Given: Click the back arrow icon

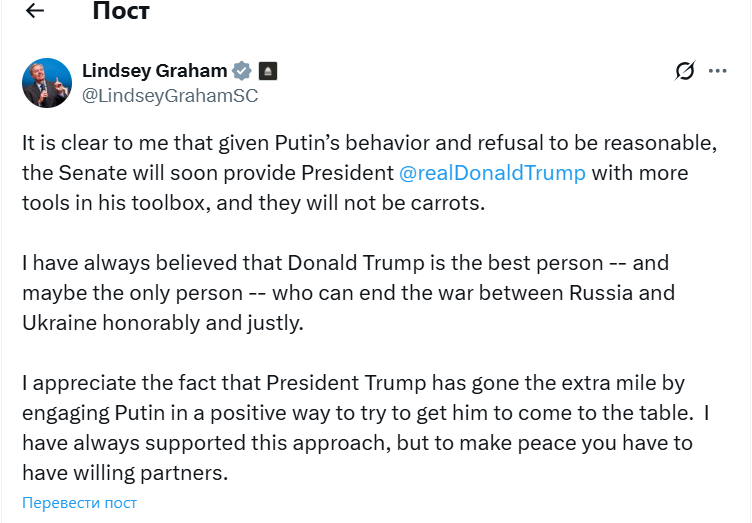Looking at the screenshot, I should [34, 12].
